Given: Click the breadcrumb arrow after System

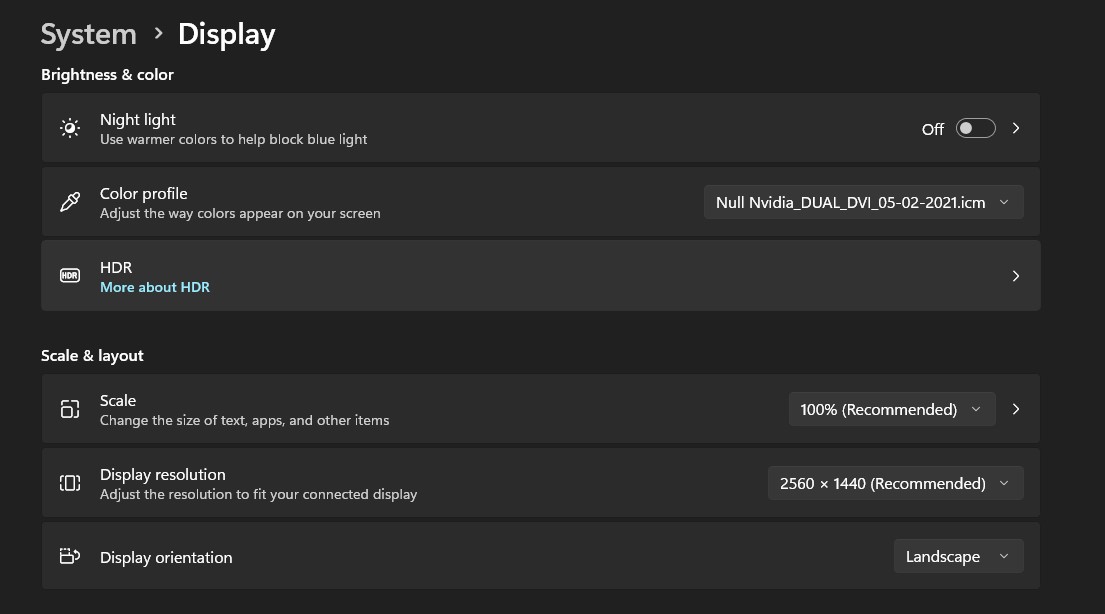Looking at the screenshot, I should pos(159,33).
